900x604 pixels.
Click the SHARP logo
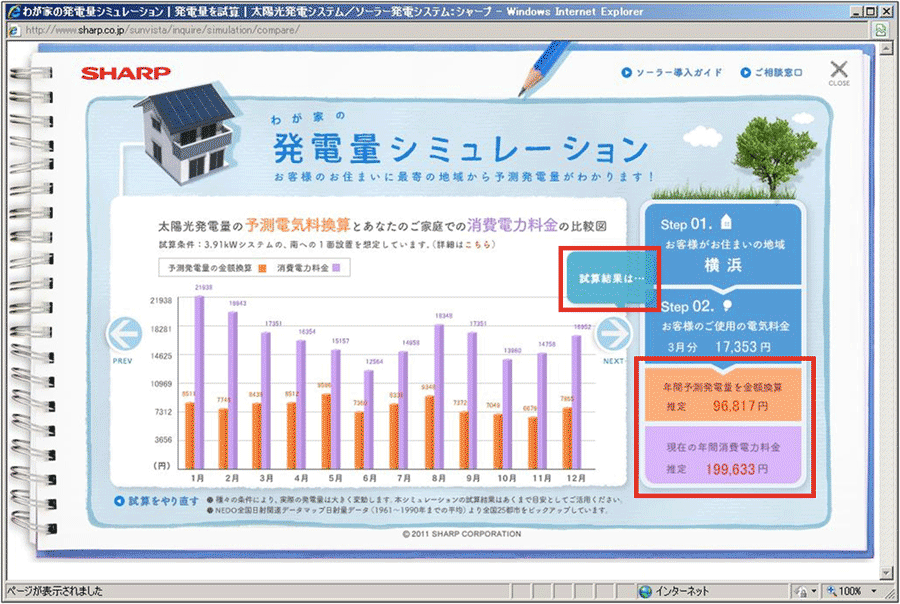[x=126, y=73]
